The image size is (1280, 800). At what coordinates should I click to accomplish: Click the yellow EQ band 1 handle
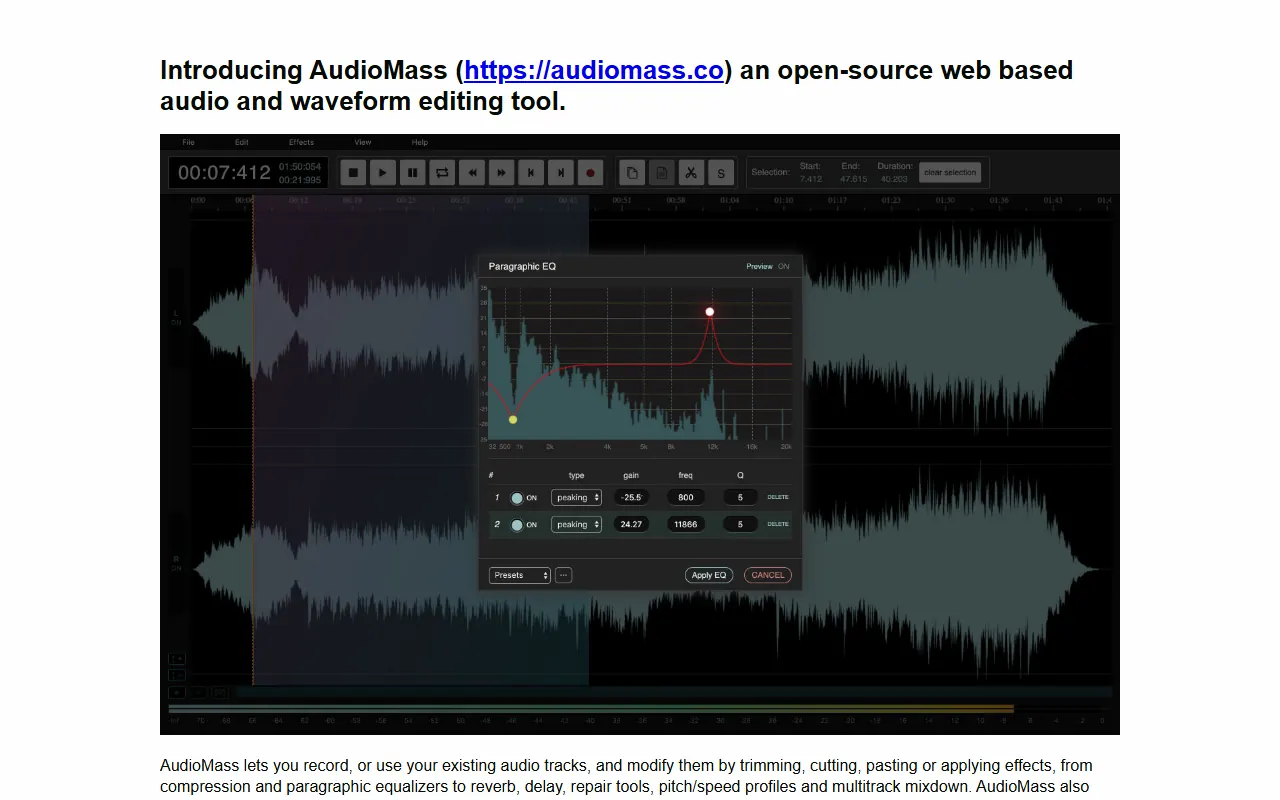[x=513, y=419]
